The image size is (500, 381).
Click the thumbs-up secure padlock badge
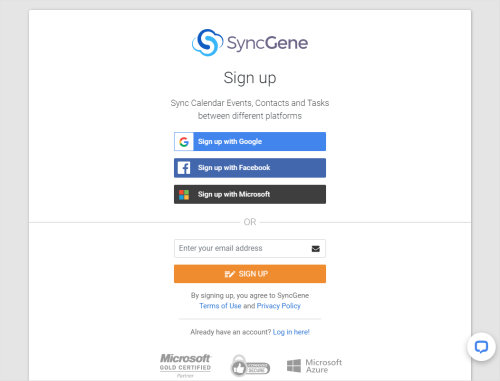[x=250, y=366]
